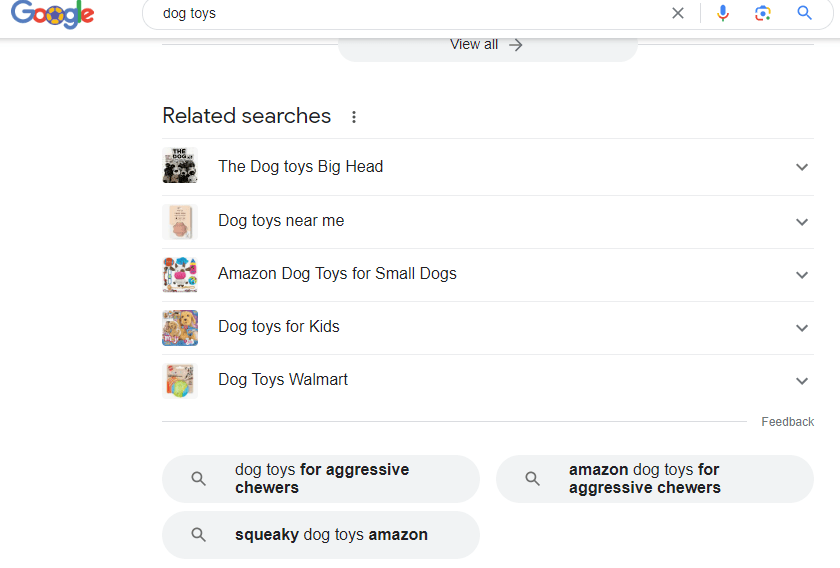Click the blue search magnifier icon

[804, 13]
